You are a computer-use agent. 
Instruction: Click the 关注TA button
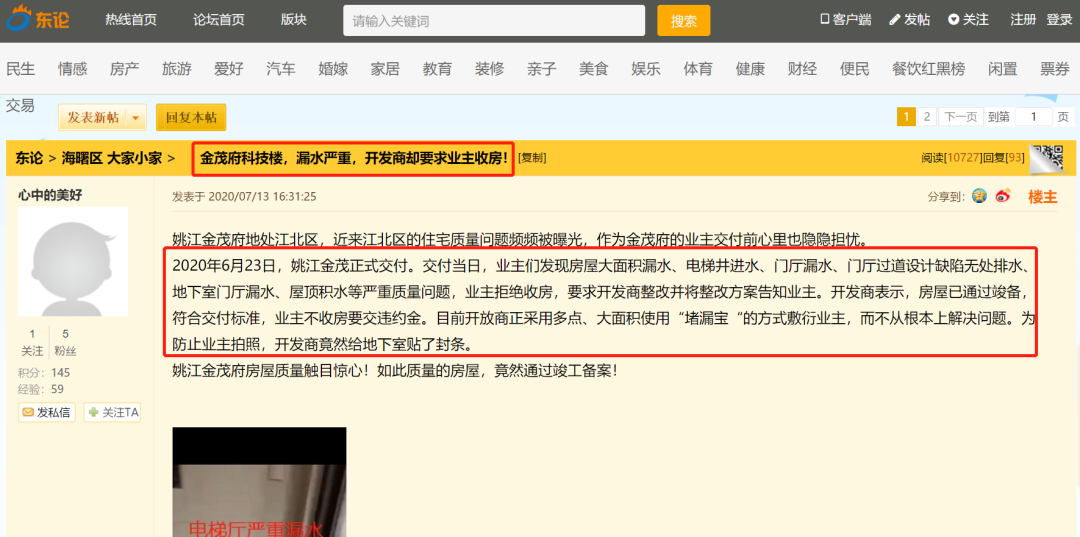(x=112, y=412)
